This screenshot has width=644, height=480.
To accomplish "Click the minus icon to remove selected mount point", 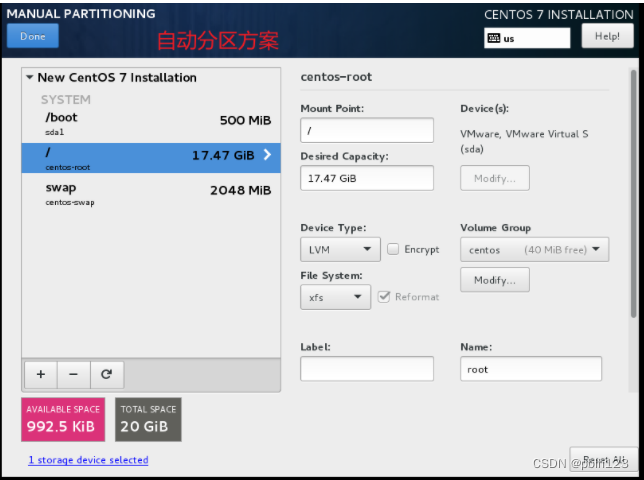I will point(74,374).
